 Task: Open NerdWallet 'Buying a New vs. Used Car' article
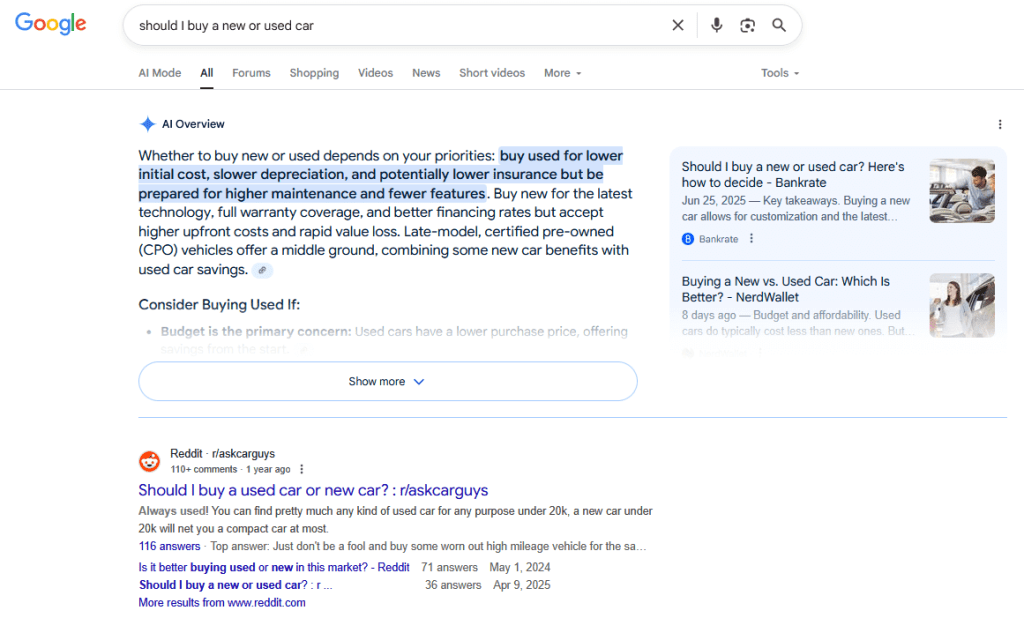[x=786, y=289]
